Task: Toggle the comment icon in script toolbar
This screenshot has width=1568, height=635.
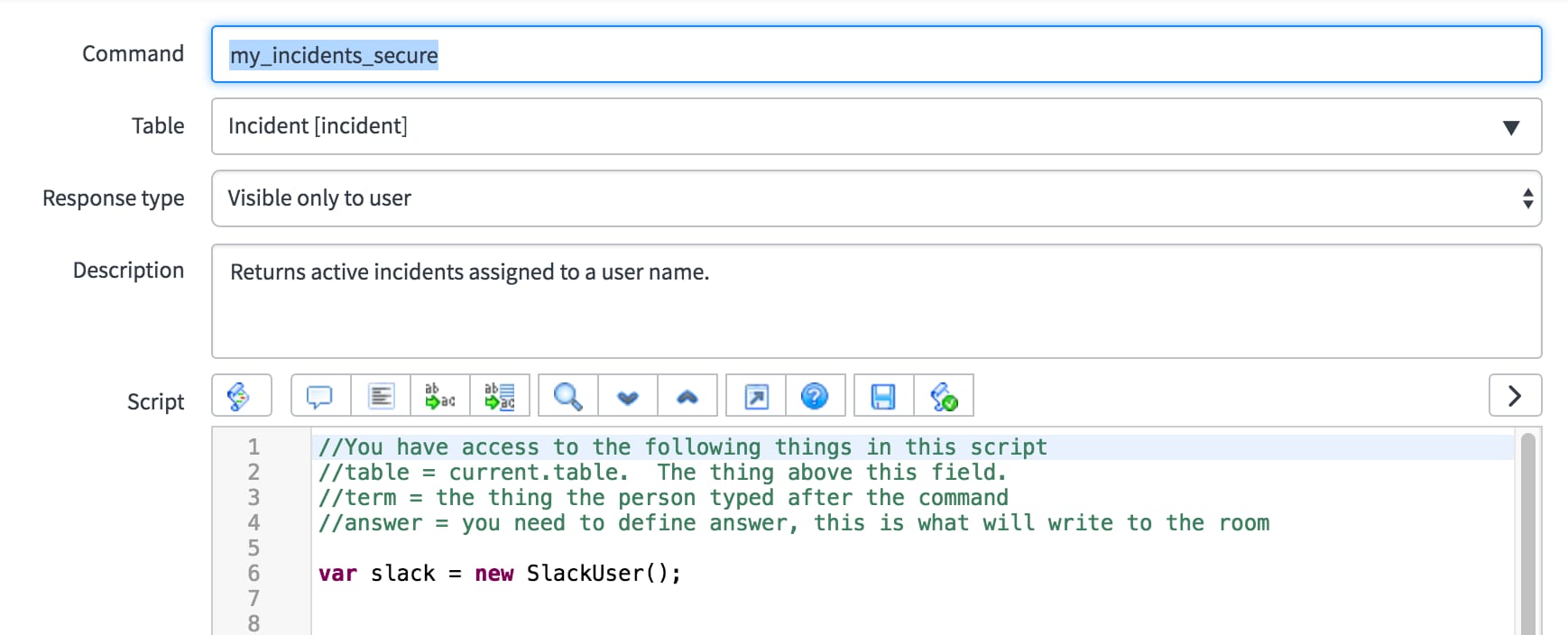Action: (x=320, y=396)
